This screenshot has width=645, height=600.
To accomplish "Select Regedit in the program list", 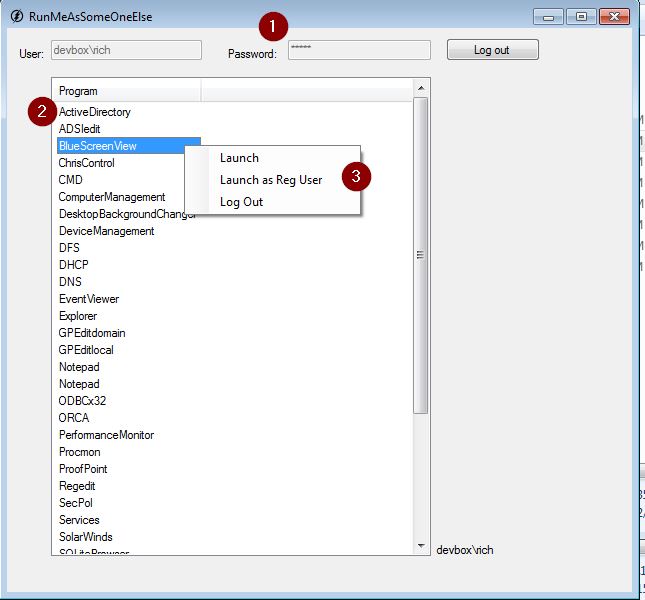I will pyautogui.click(x=77, y=486).
